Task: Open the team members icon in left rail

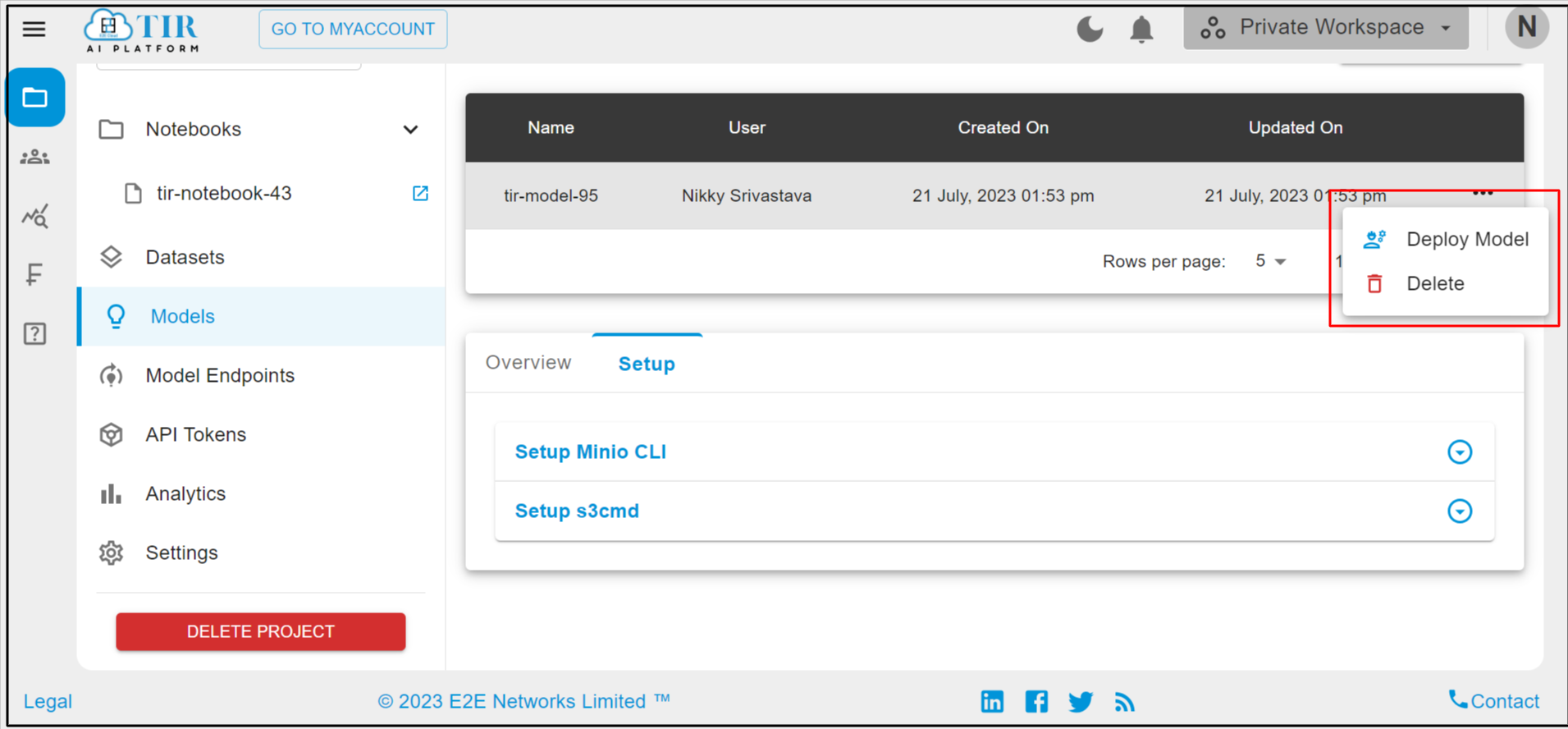Action: [34, 157]
